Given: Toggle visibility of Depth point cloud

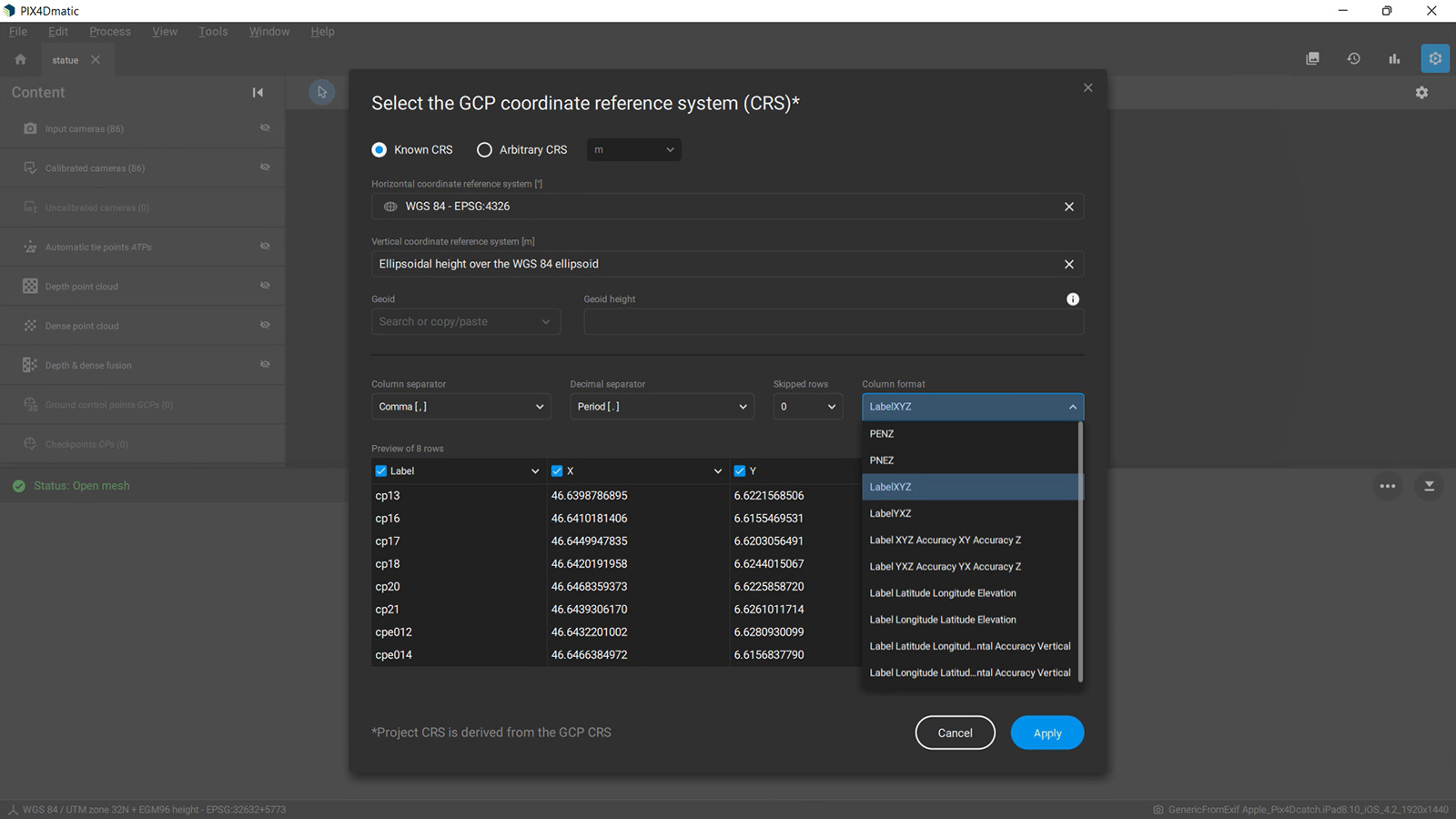Looking at the screenshot, I should coord(265,285).
